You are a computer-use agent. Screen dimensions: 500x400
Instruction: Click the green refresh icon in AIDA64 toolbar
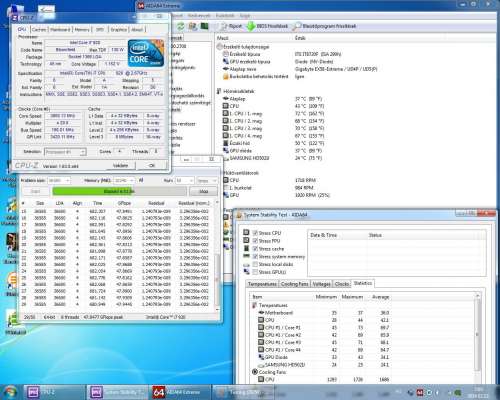[x=180, y=26]
